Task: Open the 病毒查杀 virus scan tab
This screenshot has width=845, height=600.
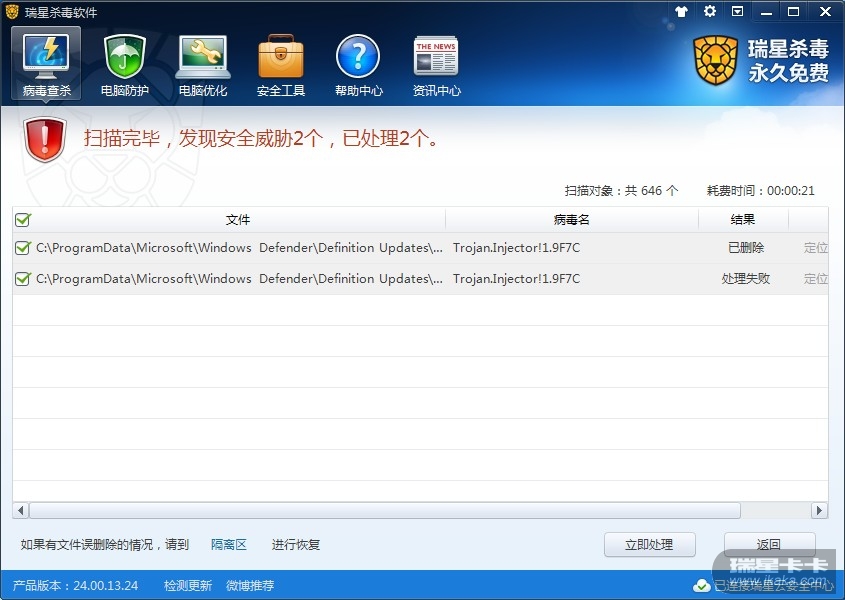Action: click(x=46, y=64)
